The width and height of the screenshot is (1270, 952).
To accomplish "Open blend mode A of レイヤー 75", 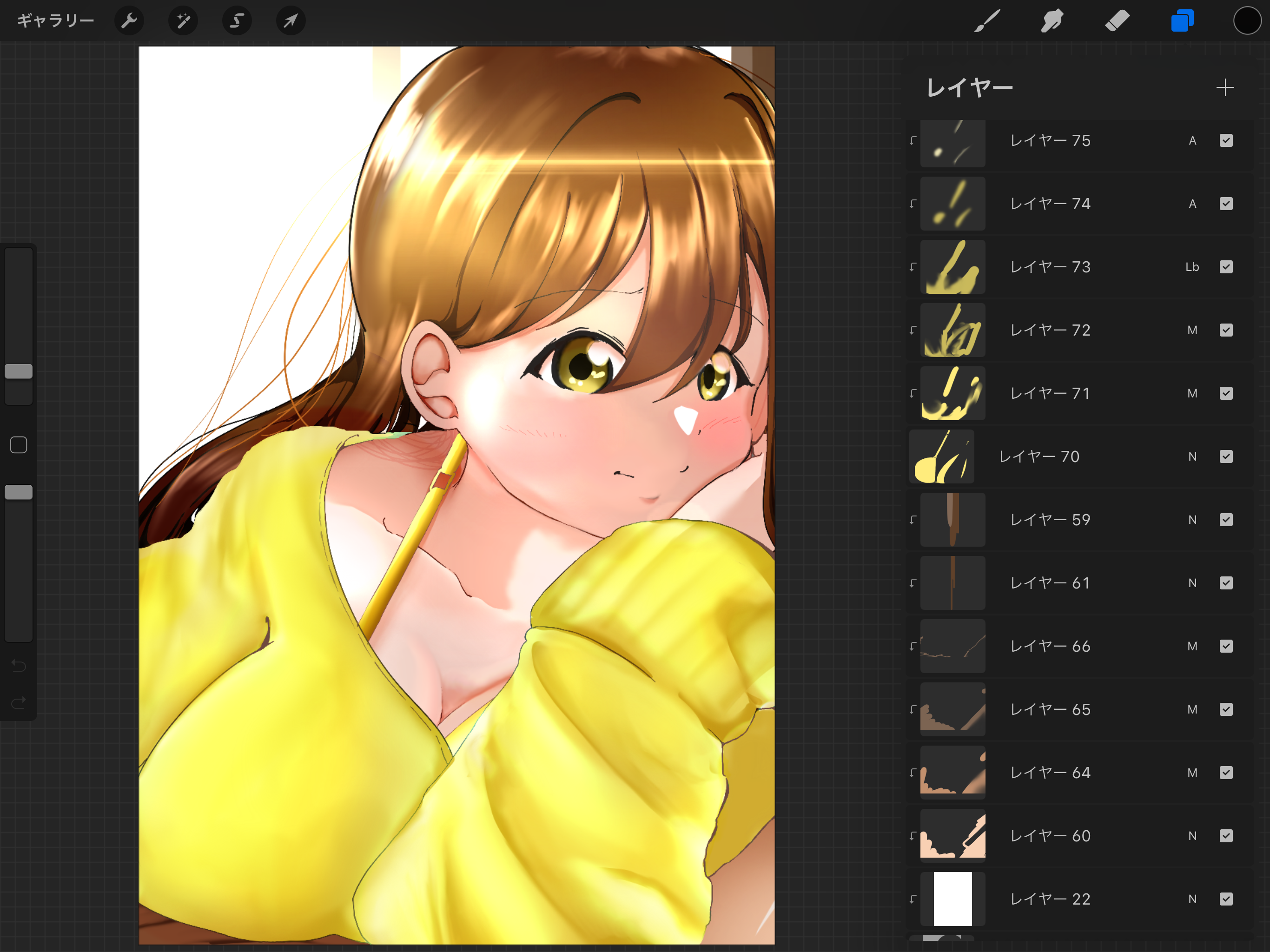I will (1192, 141).
